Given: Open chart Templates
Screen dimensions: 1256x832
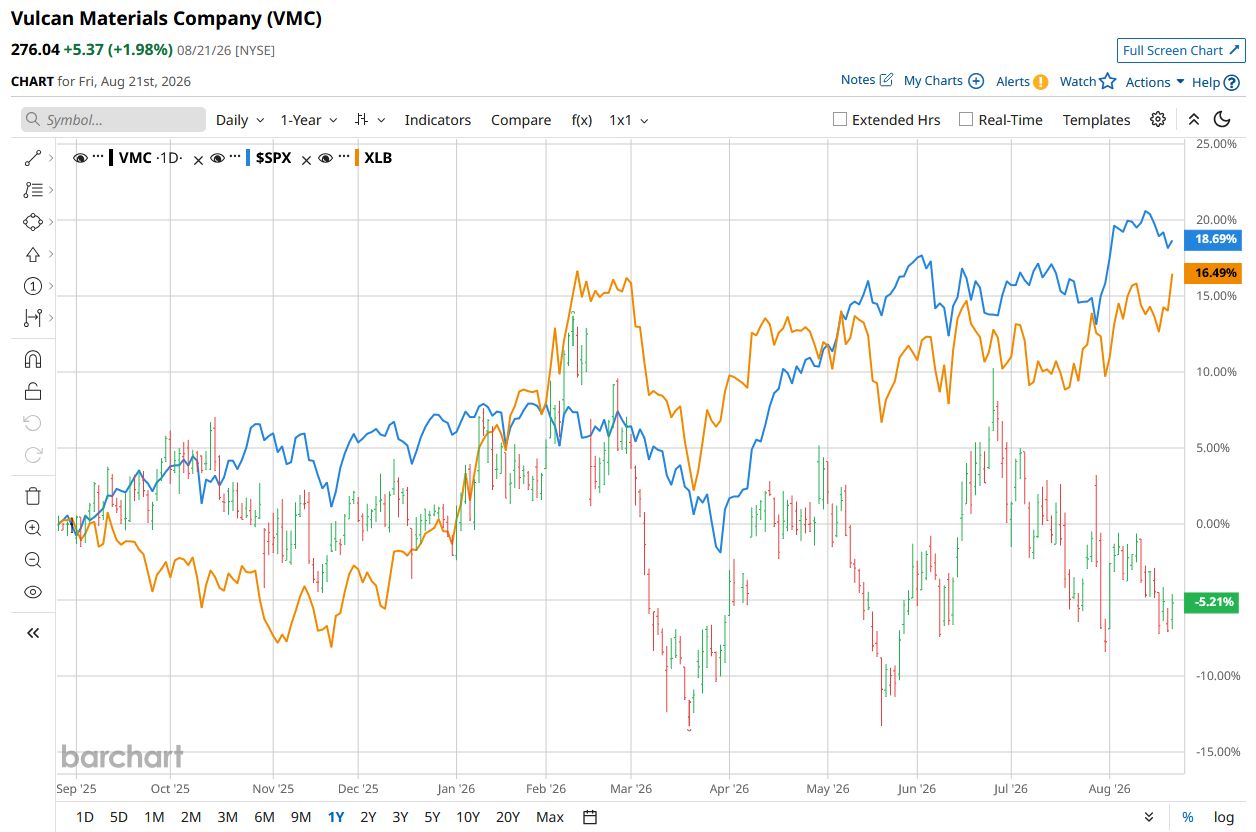Looking at the screenshot, I should (x=1096, y=120).
